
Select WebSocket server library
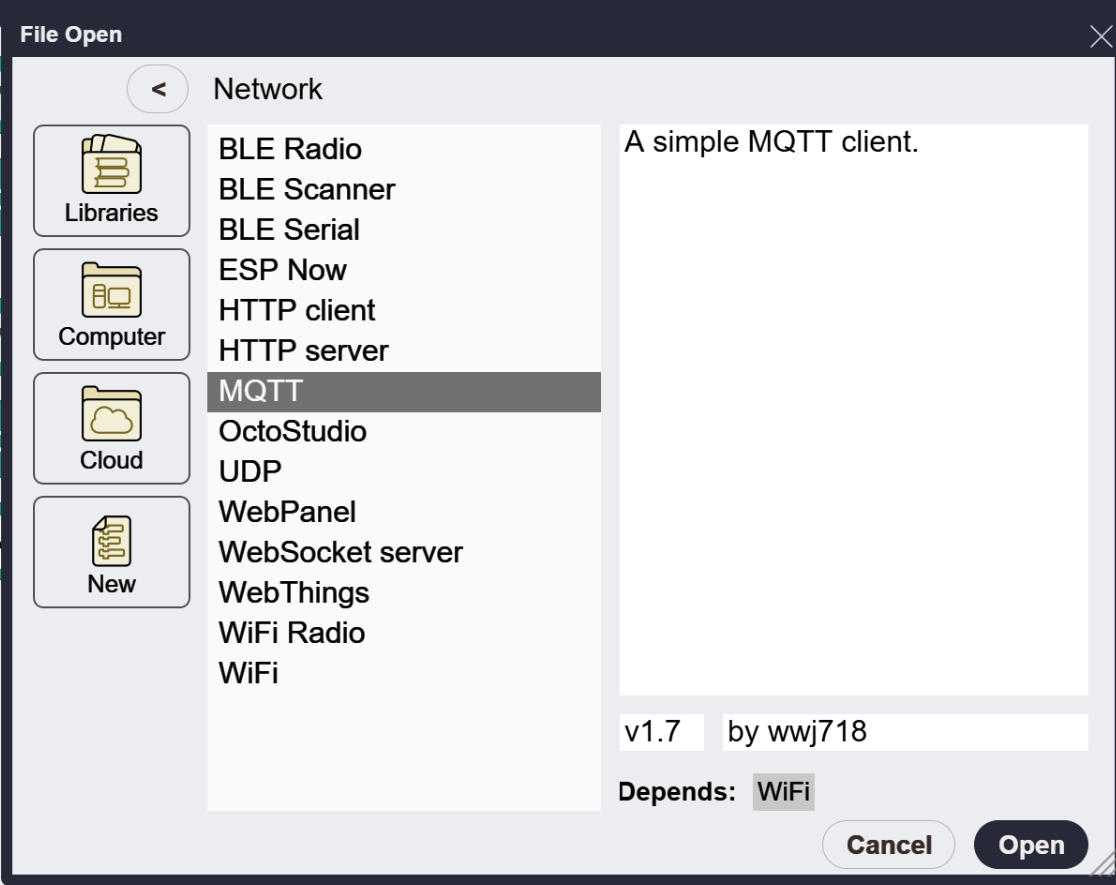(404, 553)
